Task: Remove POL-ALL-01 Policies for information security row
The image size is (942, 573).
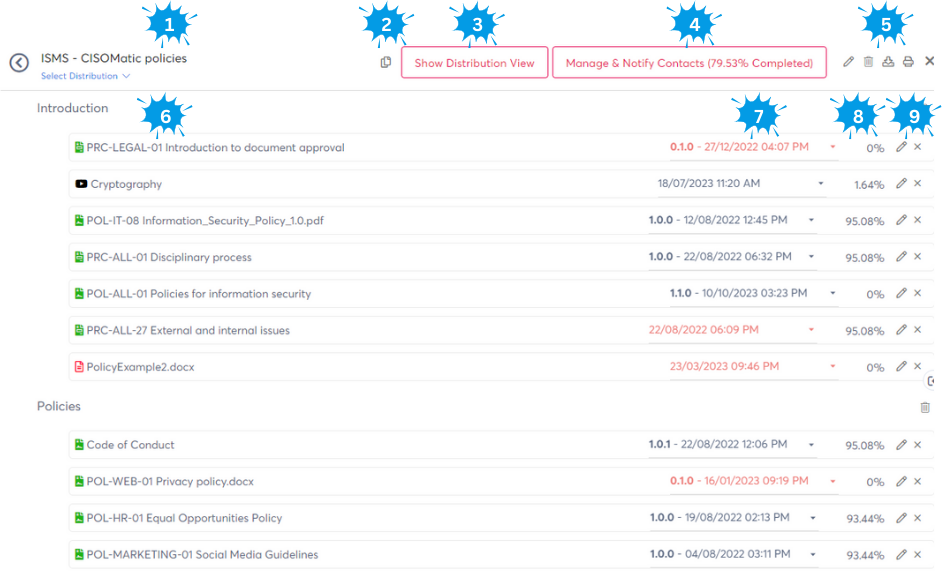Action: (x=917, y=293)
